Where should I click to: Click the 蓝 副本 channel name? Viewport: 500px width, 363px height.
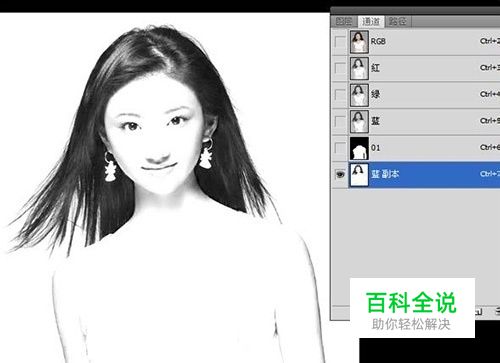coord(385,174)
